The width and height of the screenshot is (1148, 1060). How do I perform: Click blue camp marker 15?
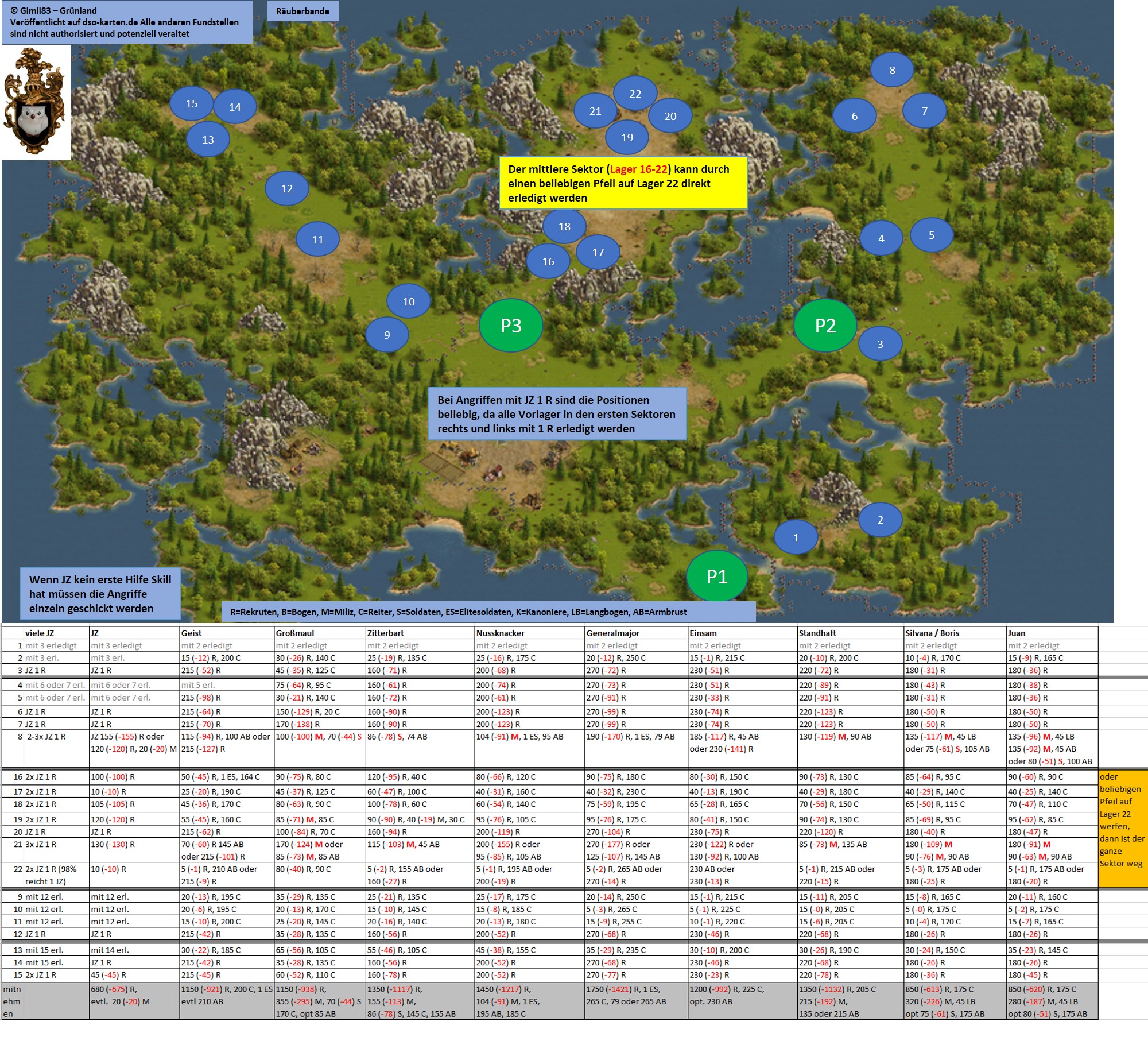192,103
